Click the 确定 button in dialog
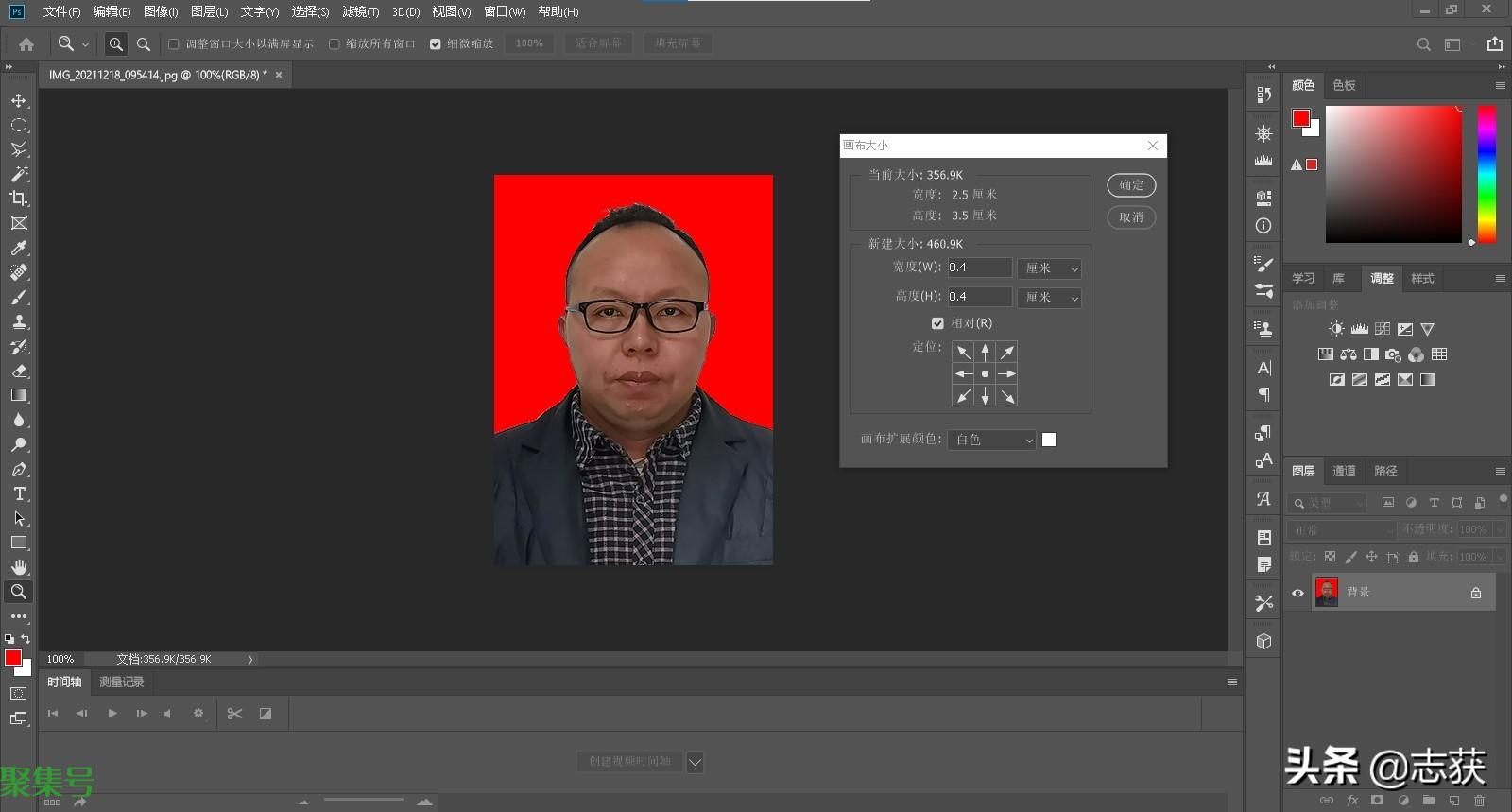Screen dimensions: 1512x812 (x=1131, y=185)
